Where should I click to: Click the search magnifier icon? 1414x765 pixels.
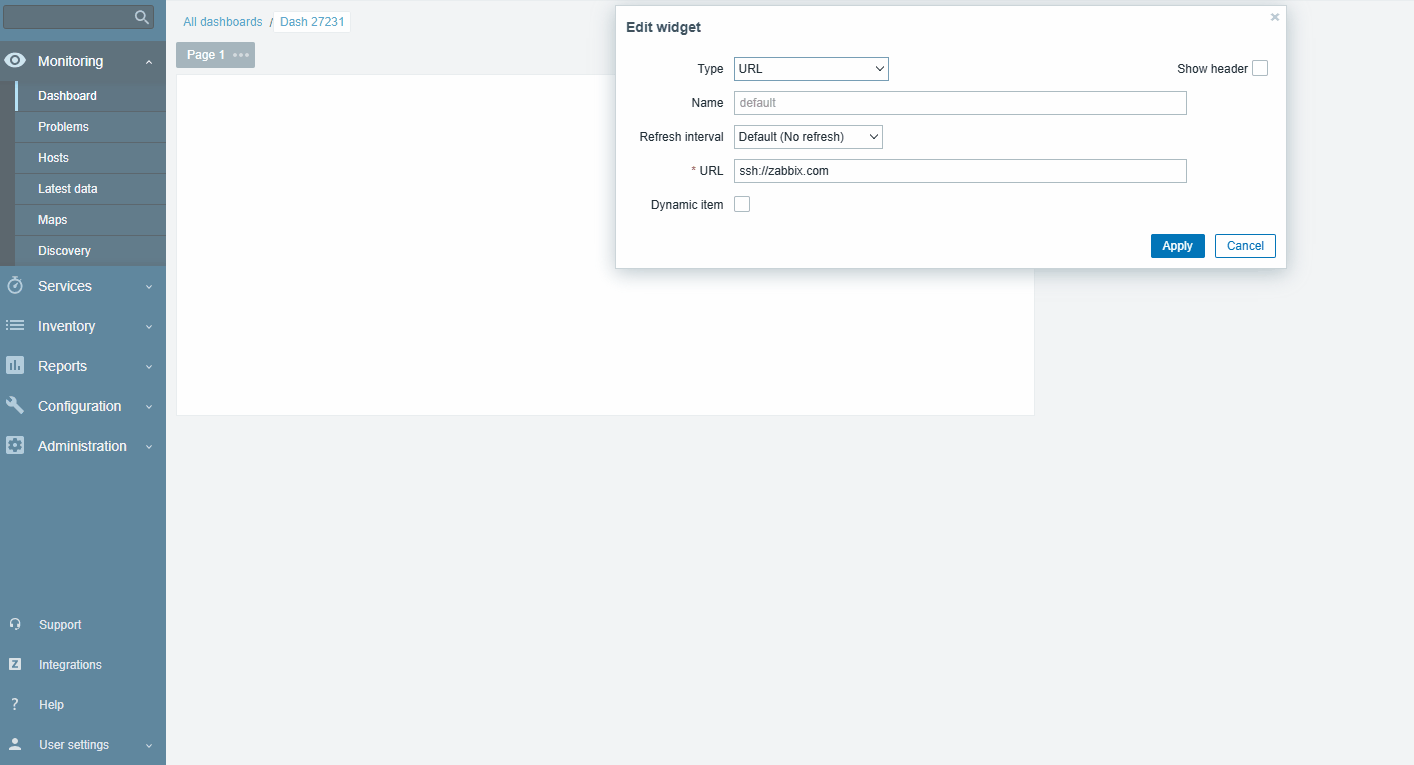coord(142,17)
